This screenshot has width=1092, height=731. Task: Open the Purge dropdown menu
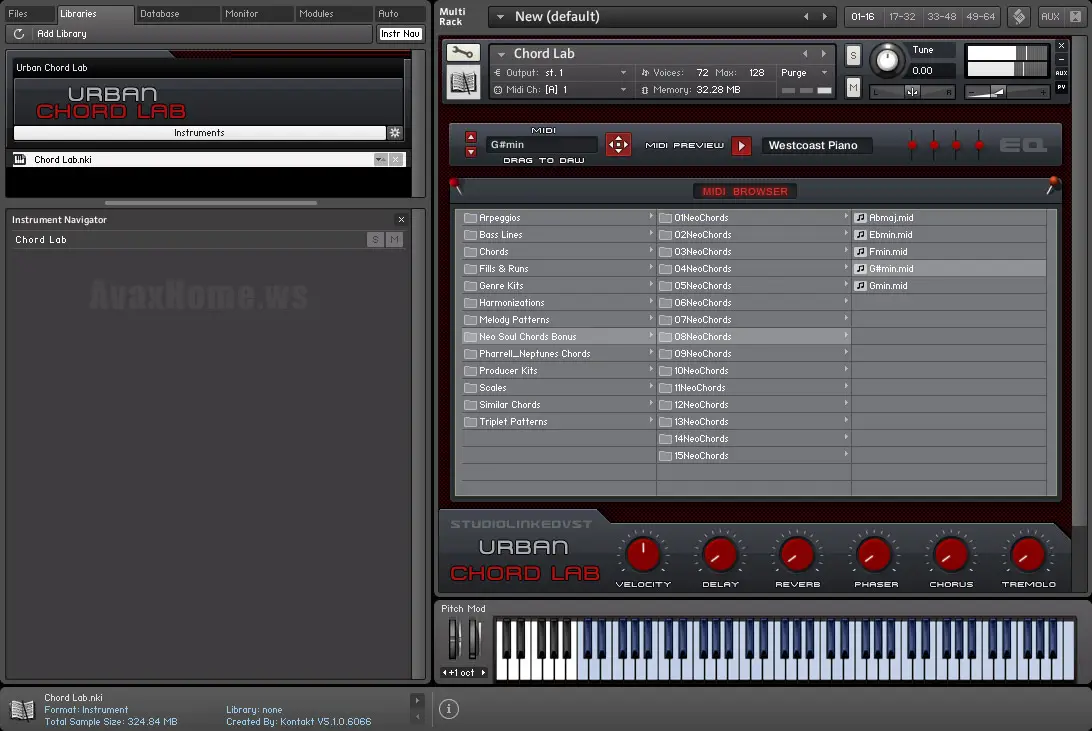click(804, 72)
